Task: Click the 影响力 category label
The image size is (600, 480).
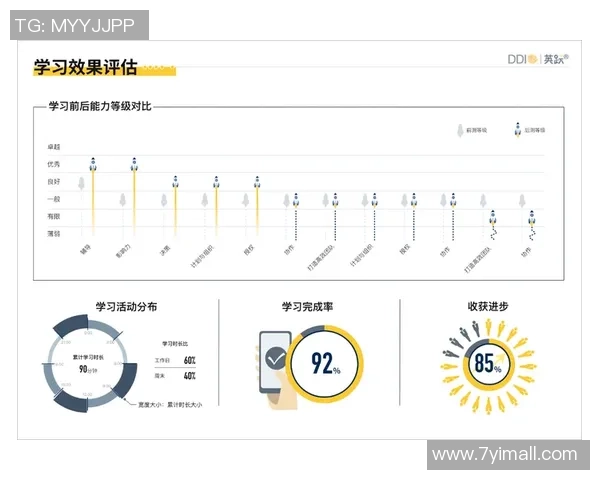Action: point(123,251)
